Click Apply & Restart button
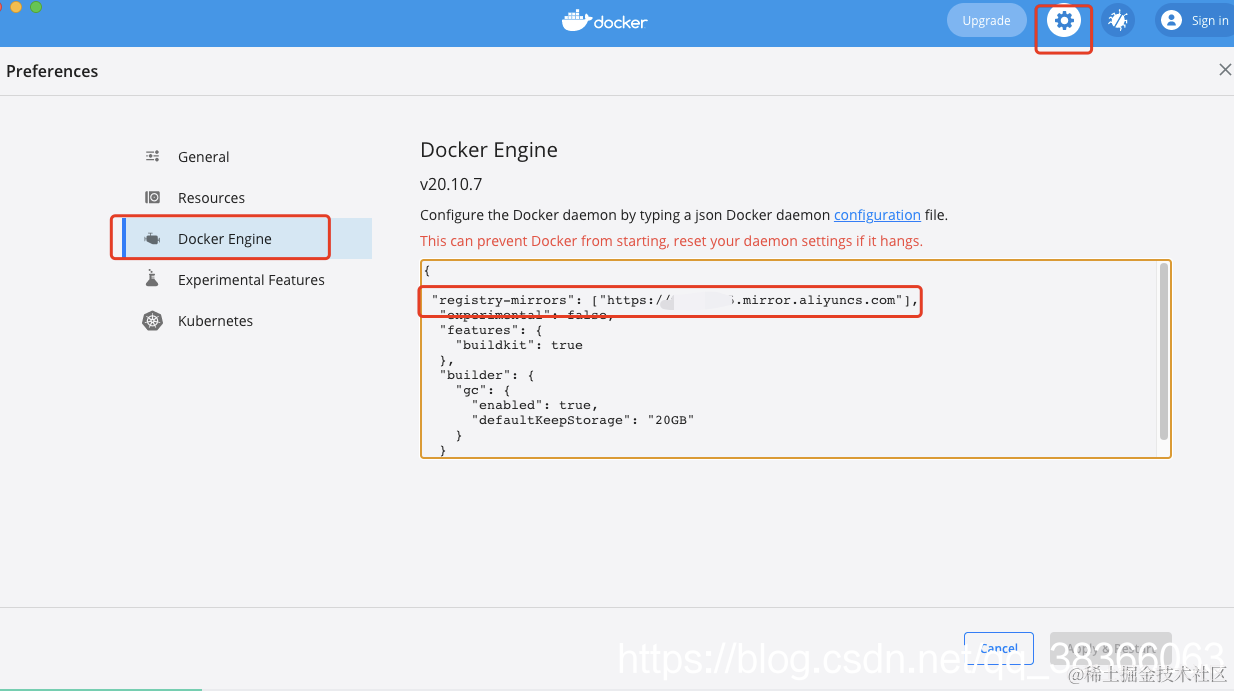 click(x=1110, y=649)
